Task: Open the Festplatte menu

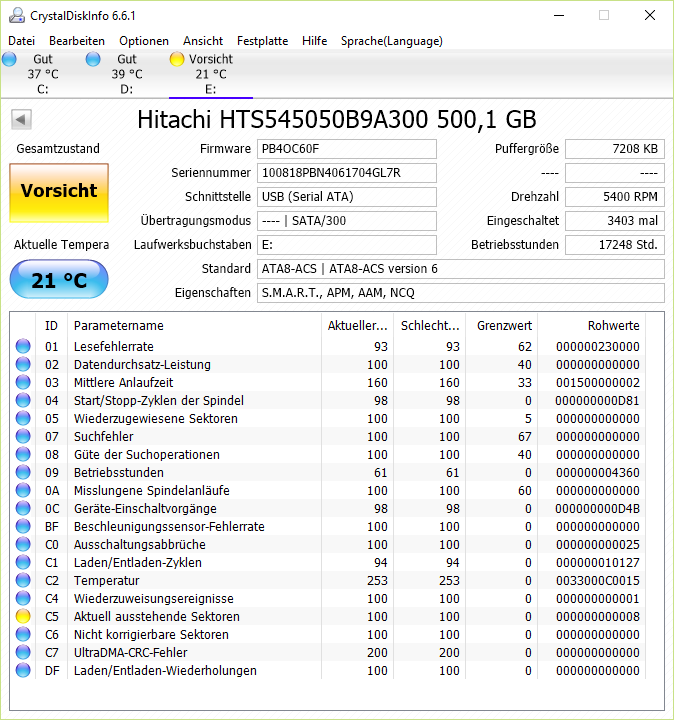Action: point(262,41)
